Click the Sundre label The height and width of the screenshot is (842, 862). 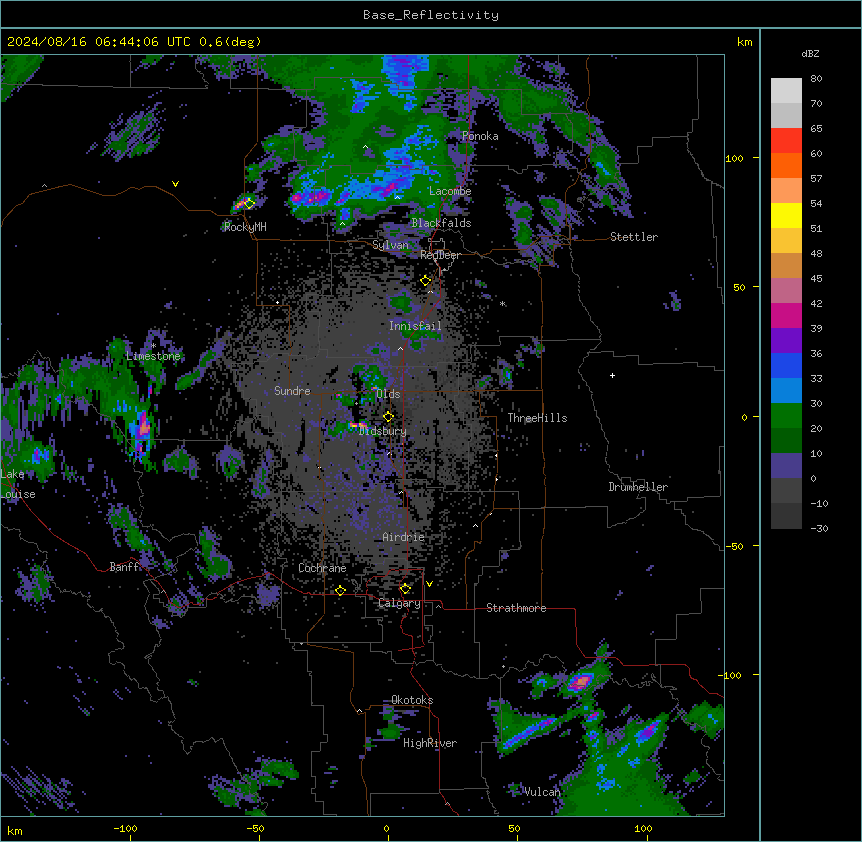click(x=292, y=391)
